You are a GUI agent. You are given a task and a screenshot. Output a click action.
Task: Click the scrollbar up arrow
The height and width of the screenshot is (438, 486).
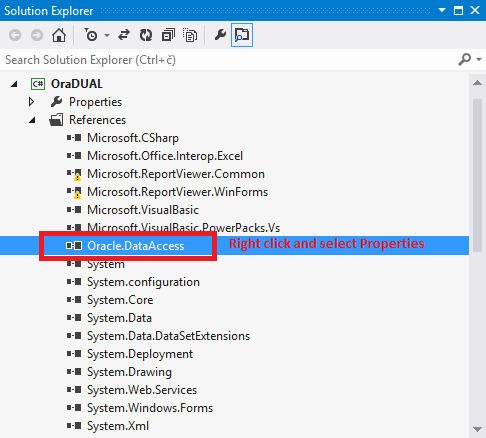(x=477, y=83)
